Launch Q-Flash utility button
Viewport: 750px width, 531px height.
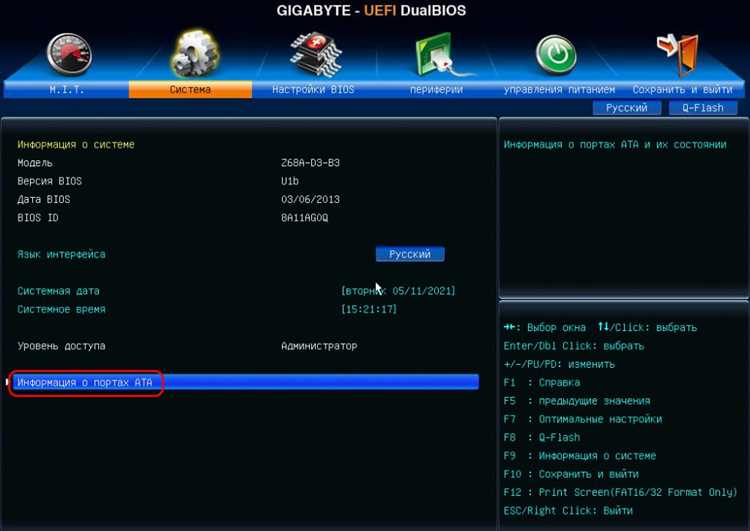pos(703,108)
